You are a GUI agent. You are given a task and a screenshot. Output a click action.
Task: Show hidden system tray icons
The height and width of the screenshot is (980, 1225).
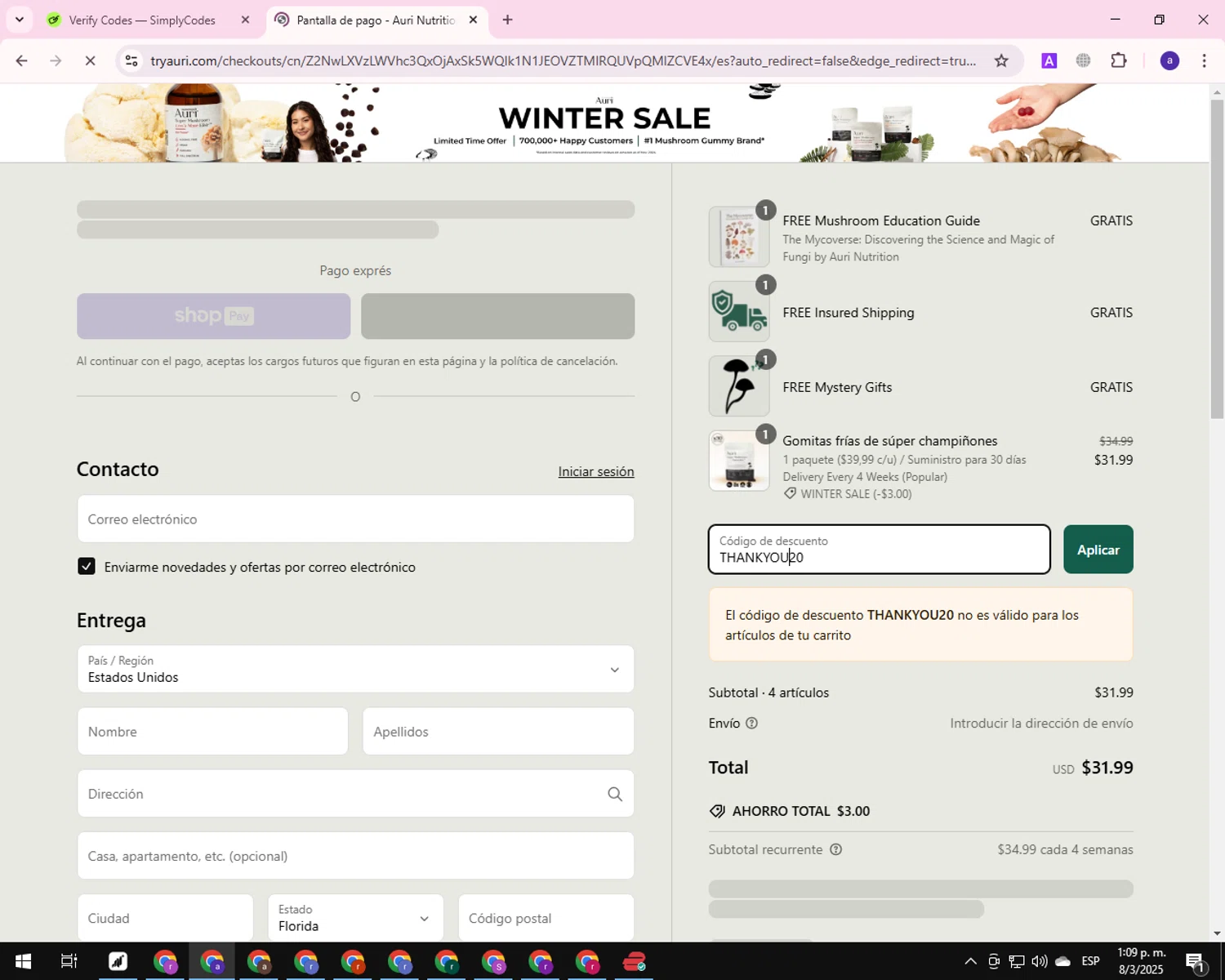click(x=970, y=961)
